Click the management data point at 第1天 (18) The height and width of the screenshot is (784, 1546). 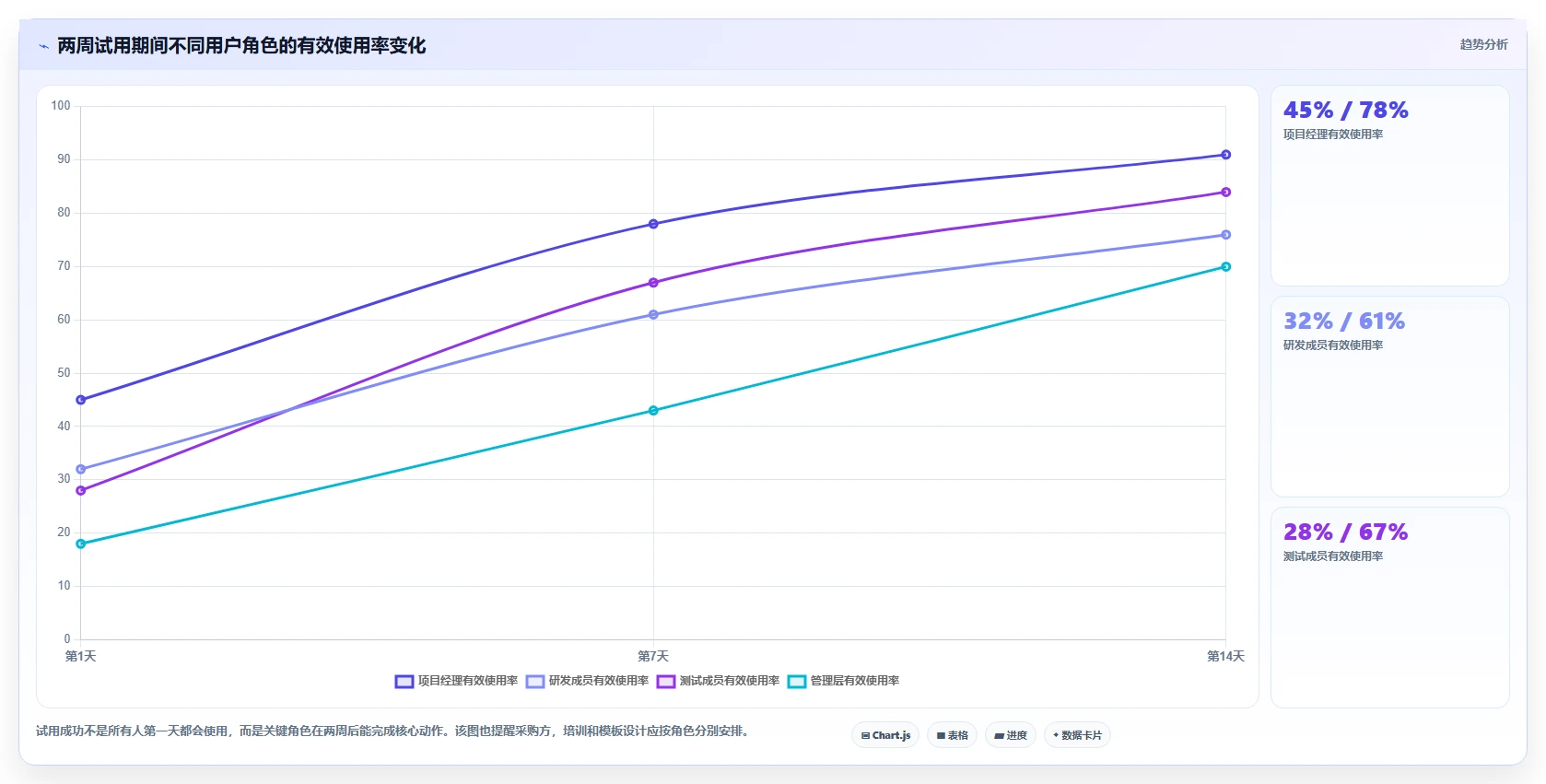81,544
